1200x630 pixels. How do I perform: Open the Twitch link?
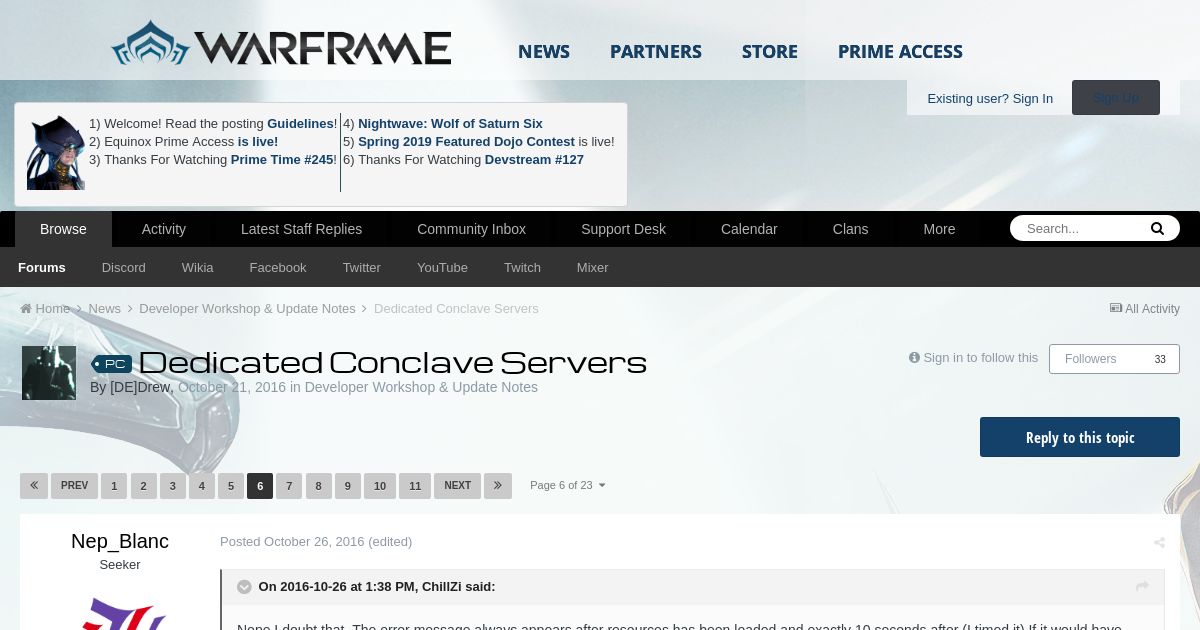coord(522,267)
